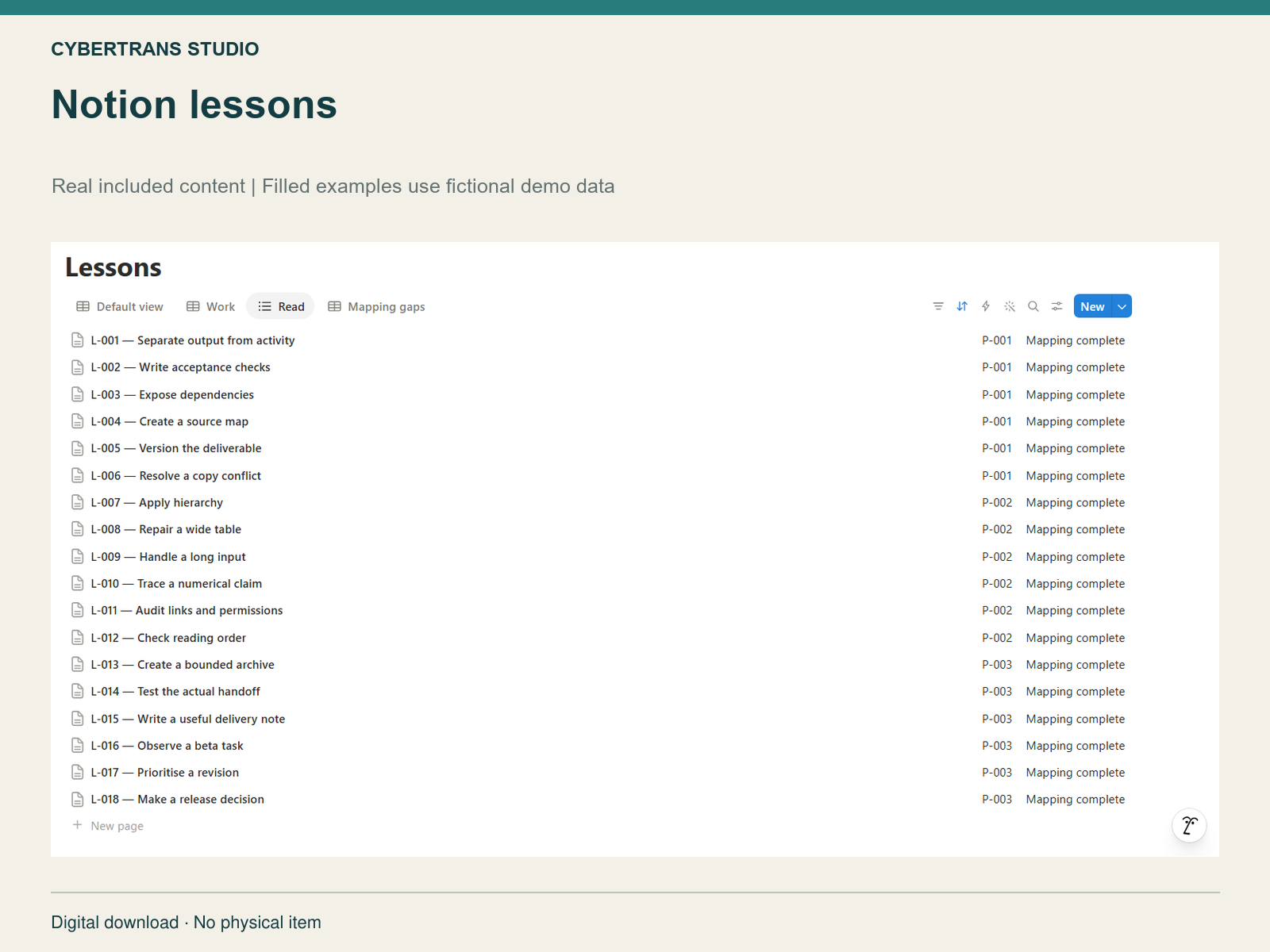1270x952 pixels.
Task: Click Mapping complete in the L-018 row
Action: pyautogui.click(x=1076, y=800)
